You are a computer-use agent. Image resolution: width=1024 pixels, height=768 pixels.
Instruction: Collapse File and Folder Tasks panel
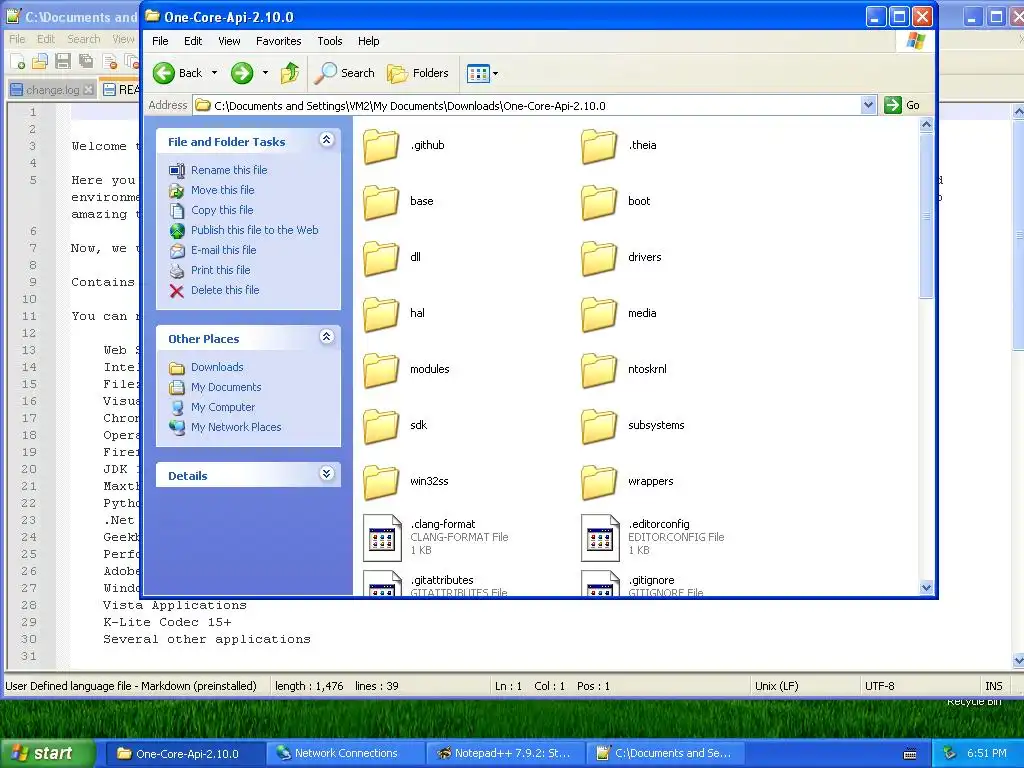click(327, 140)
